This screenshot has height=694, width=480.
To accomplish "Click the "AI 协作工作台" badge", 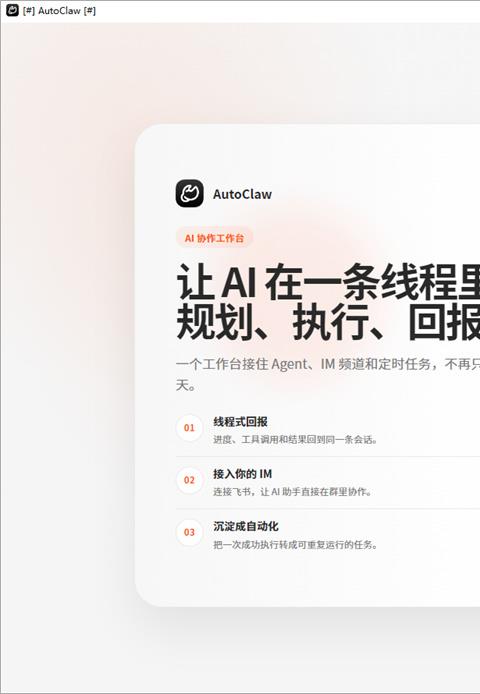I will (x=214, y=238).
